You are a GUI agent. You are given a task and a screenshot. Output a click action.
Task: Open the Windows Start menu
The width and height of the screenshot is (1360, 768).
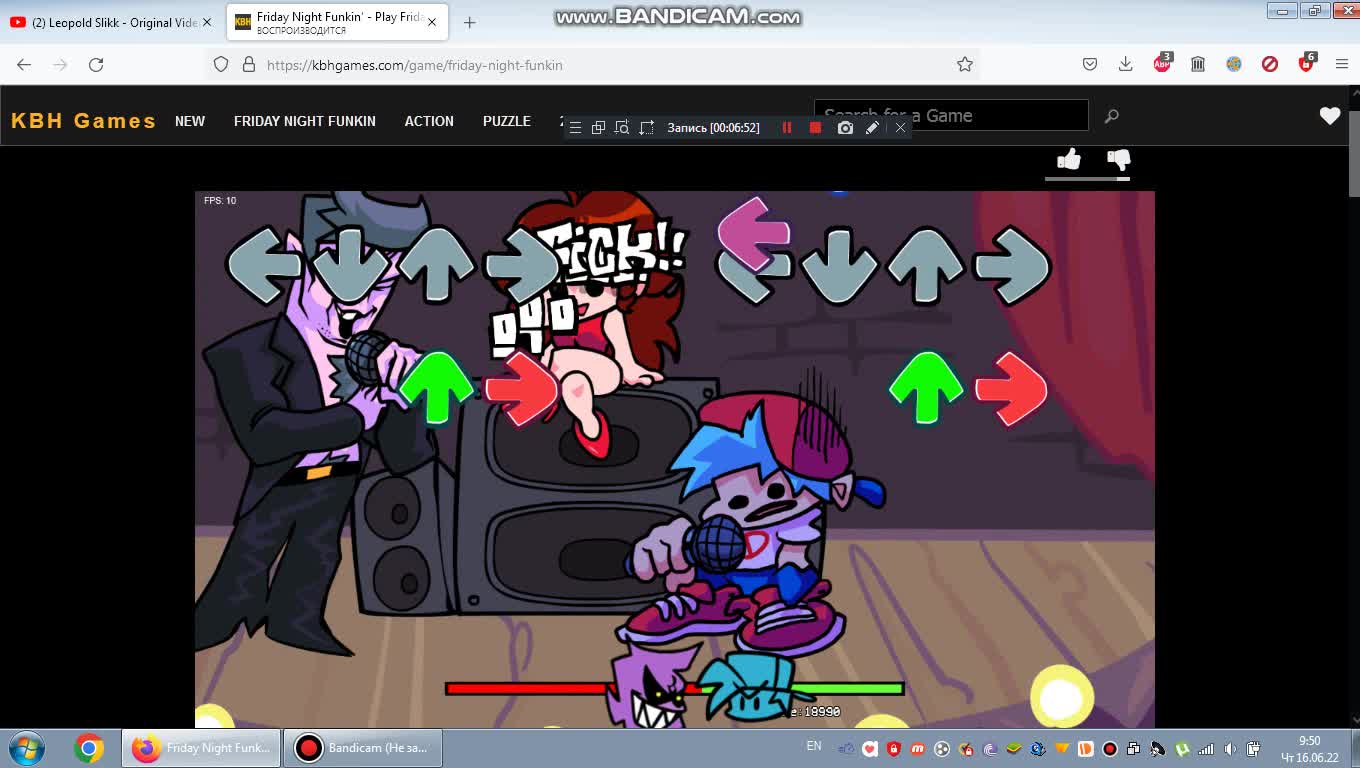point(27,748)
